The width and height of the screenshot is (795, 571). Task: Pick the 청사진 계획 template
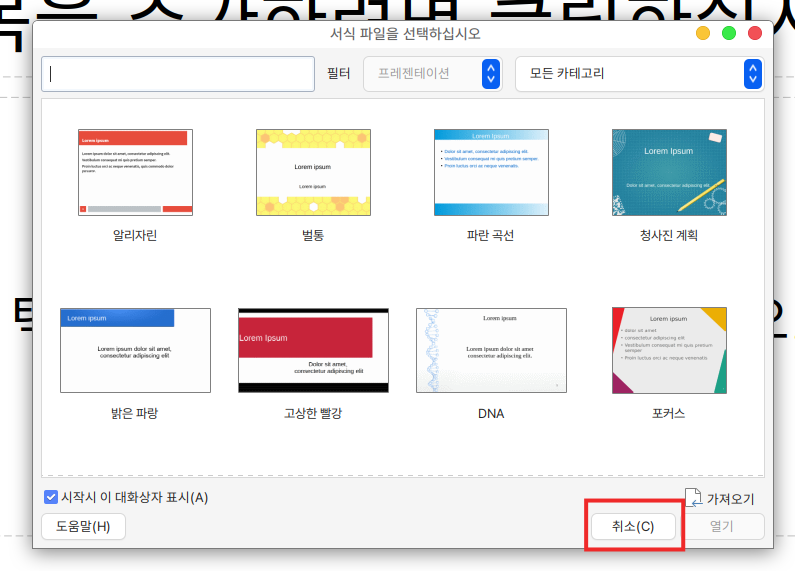point(669,172)
